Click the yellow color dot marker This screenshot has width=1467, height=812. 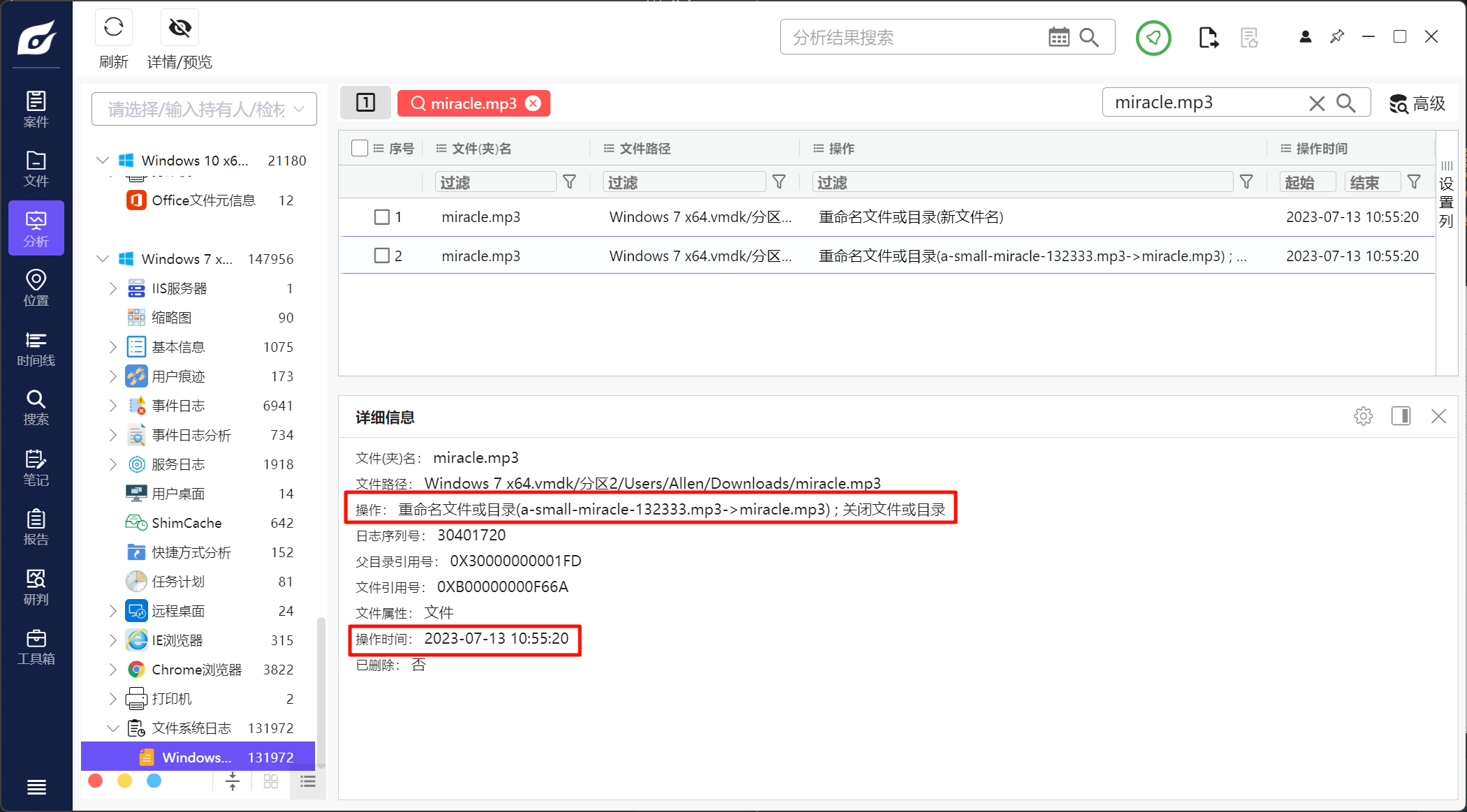(x=124, y=781)
